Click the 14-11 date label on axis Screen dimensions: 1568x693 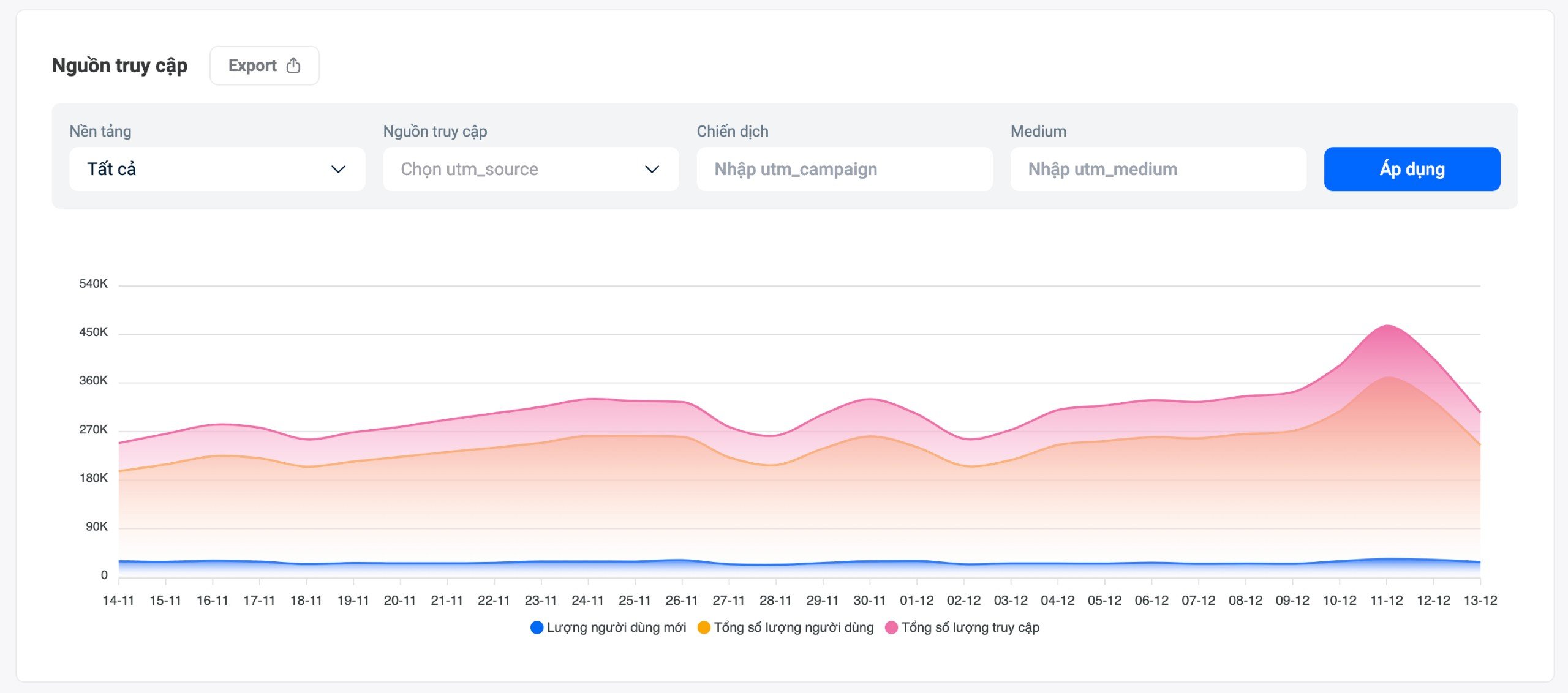coord(118,601)
